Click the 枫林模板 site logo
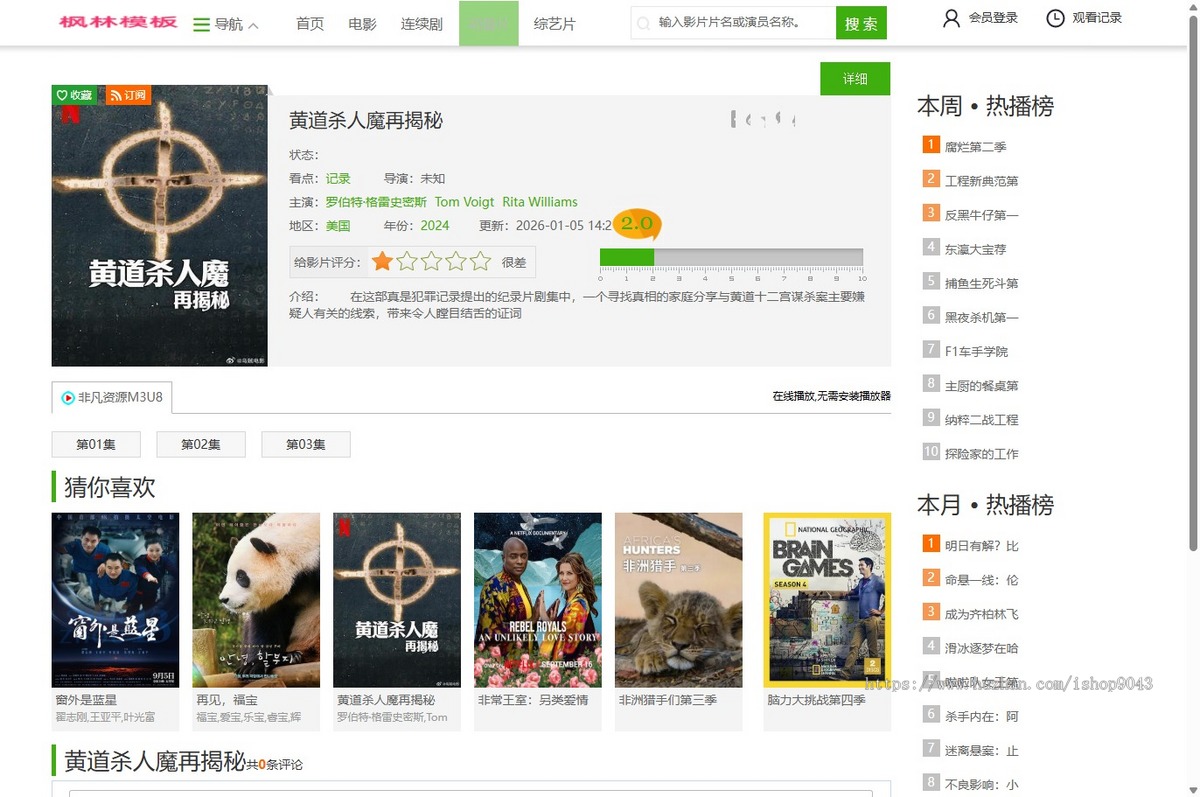This screenshot has height=797, width=1200. point(118,22)
